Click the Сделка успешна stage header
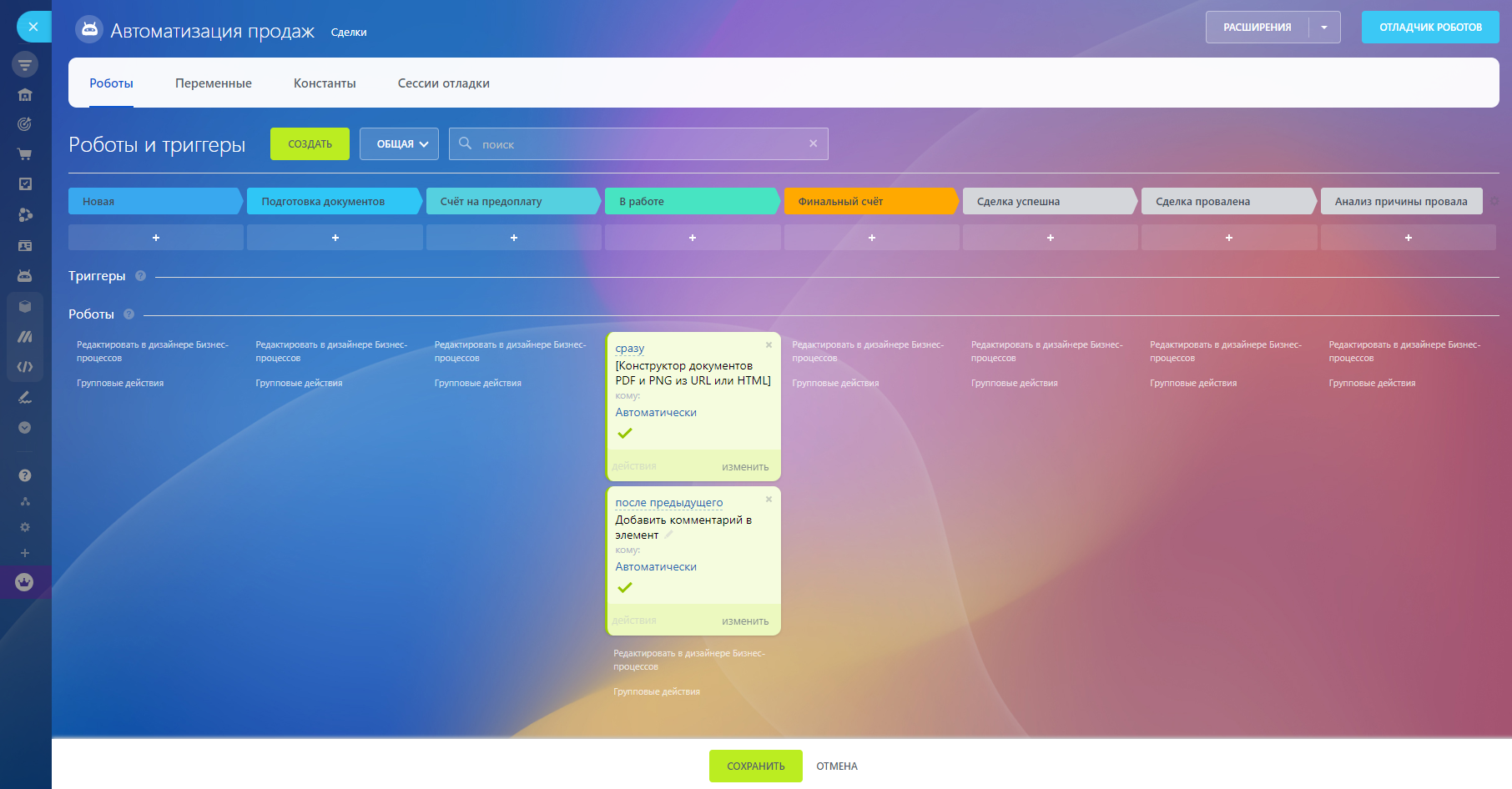 (1050, 201)
